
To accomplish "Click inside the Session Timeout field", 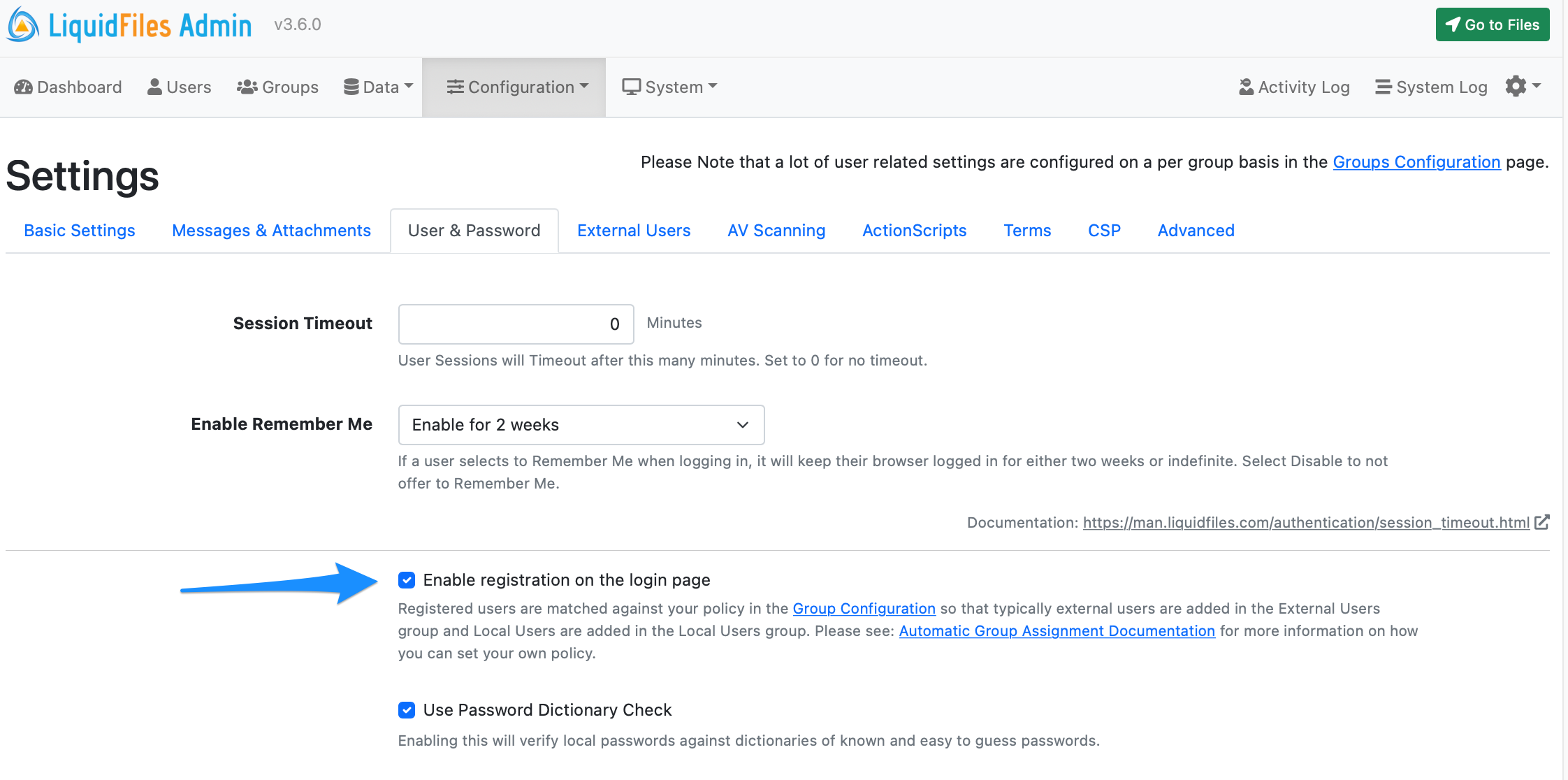I will click(x=516, y=324).
